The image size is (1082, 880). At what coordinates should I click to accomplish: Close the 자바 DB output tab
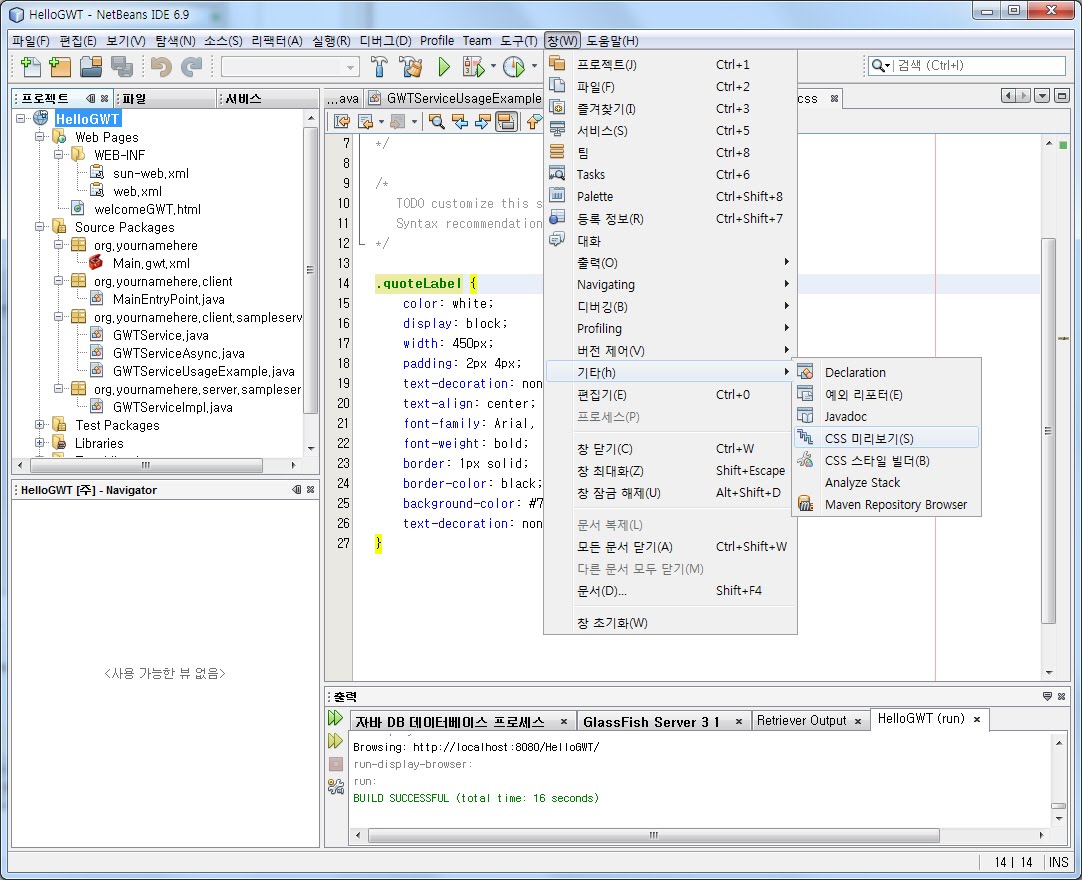(564, 721)
